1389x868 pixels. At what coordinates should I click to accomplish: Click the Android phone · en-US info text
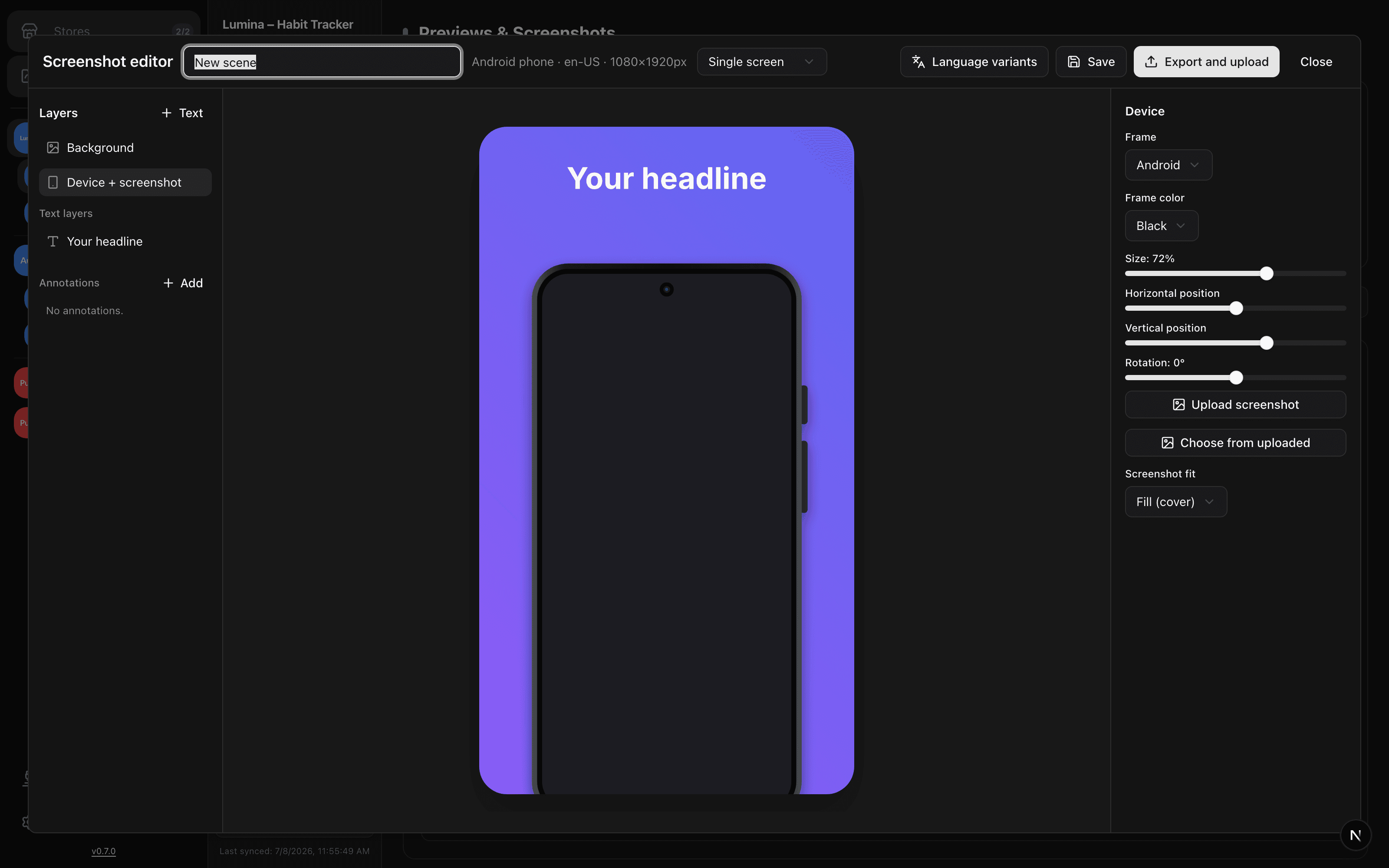point(579,62)
